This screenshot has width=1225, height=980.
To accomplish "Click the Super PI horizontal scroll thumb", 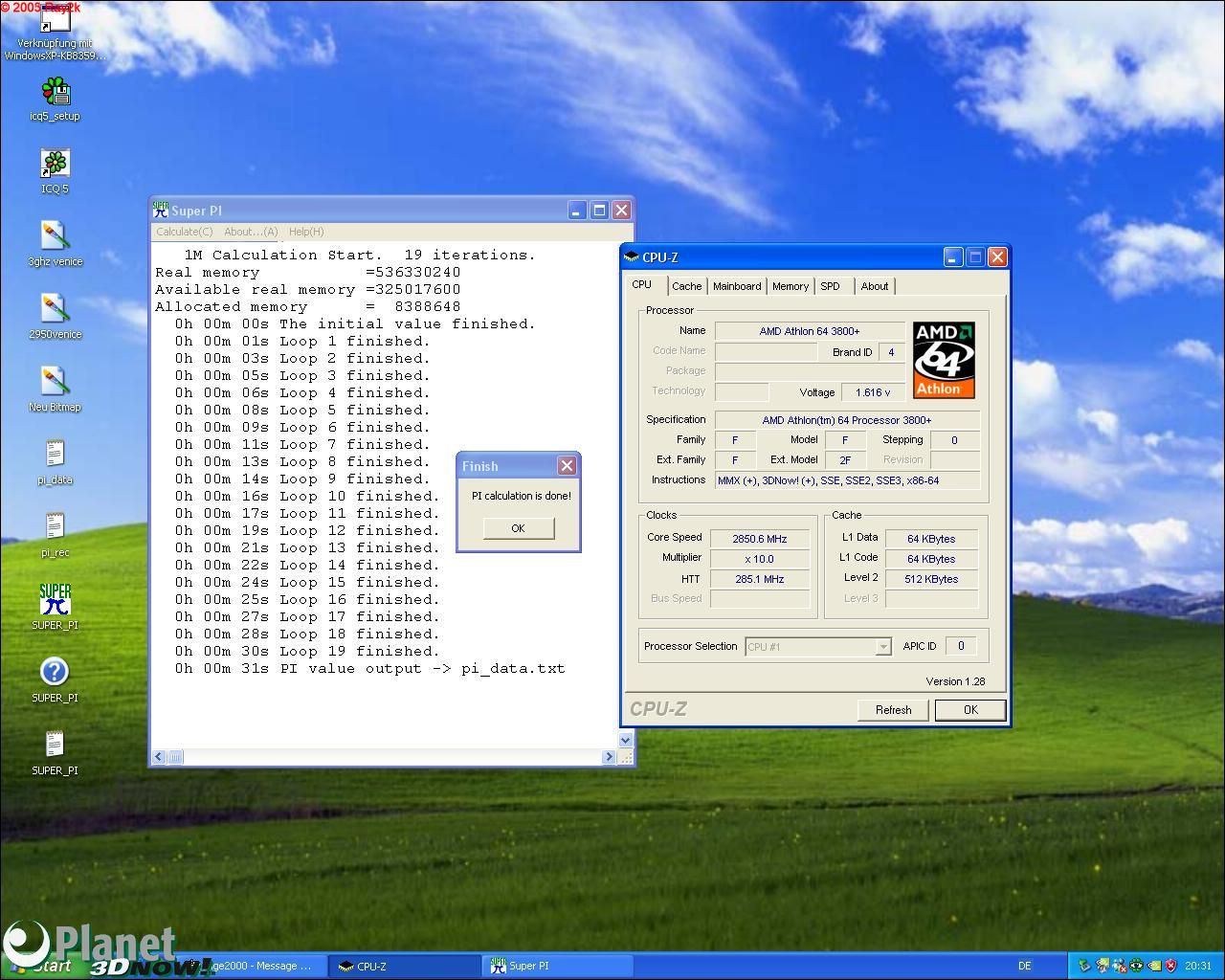I will 175,757.
